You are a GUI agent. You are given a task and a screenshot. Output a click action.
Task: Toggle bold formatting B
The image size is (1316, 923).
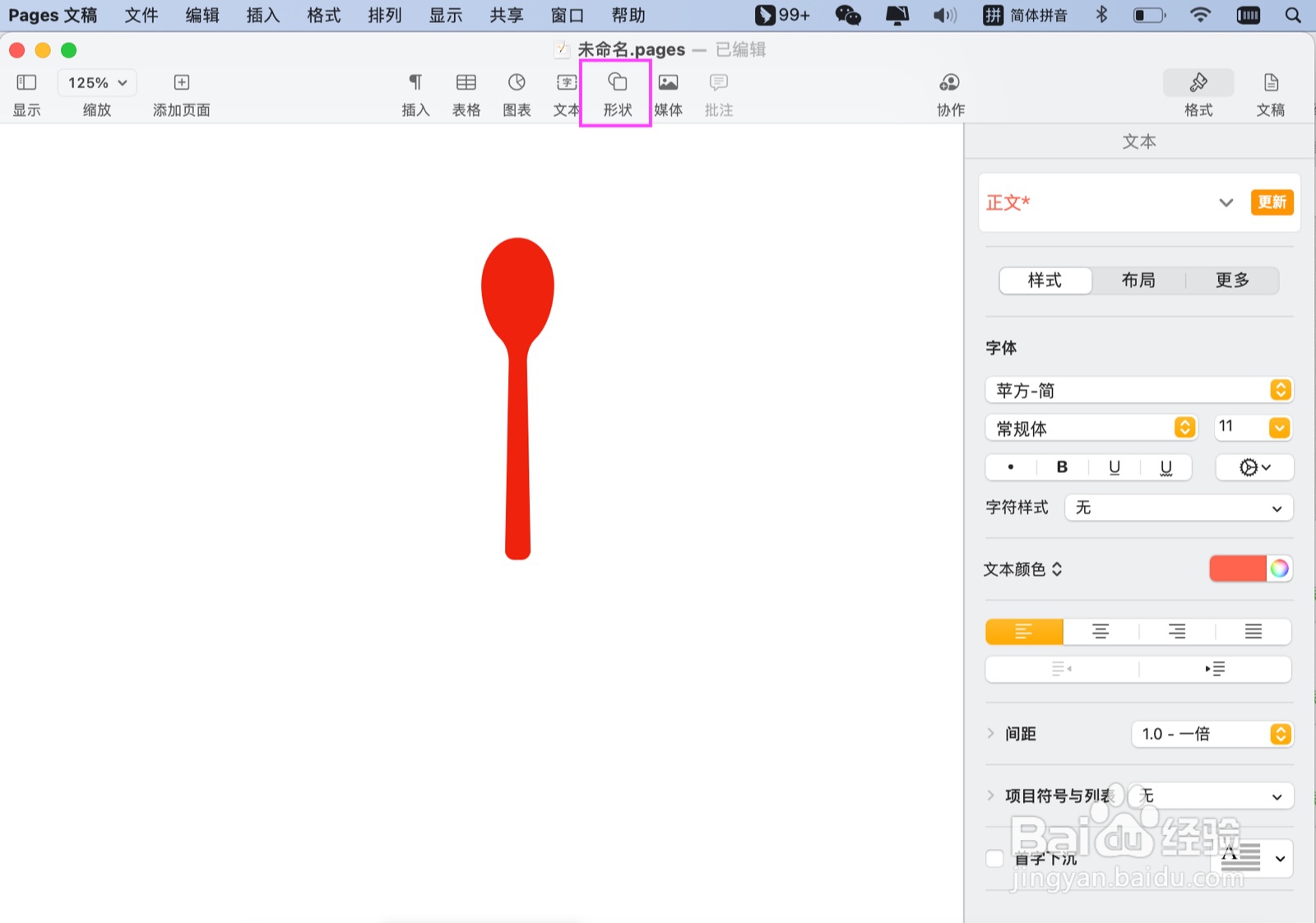[1062, 467]
